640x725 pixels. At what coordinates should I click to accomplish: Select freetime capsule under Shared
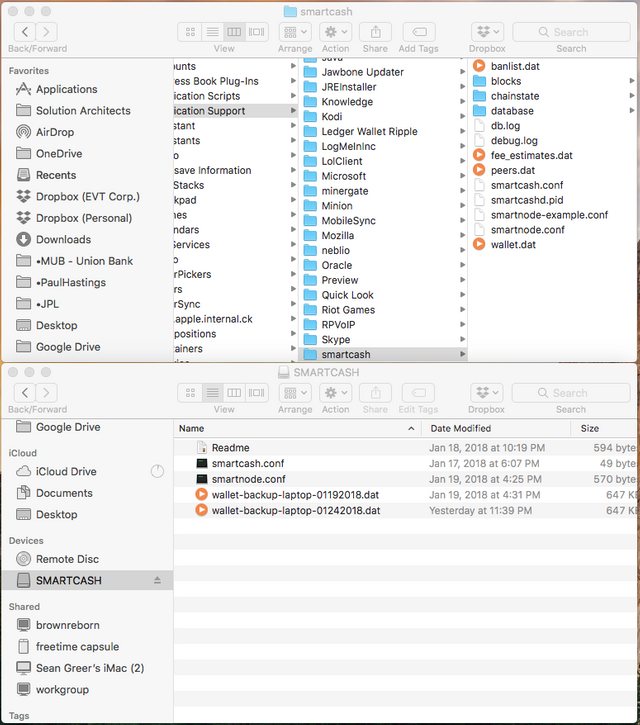tap(77, 646)
